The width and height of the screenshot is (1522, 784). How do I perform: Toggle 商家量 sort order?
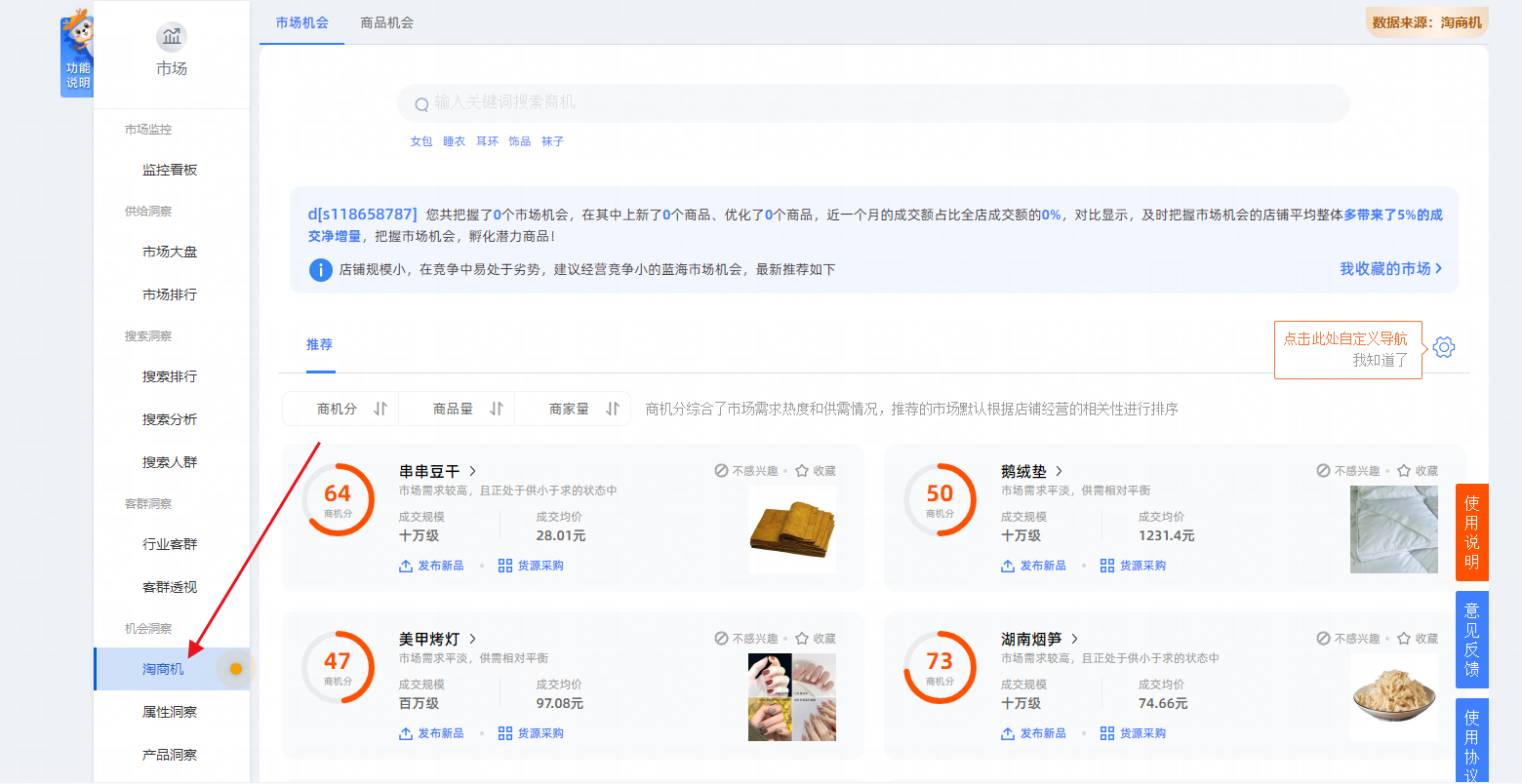coord(613,409)
